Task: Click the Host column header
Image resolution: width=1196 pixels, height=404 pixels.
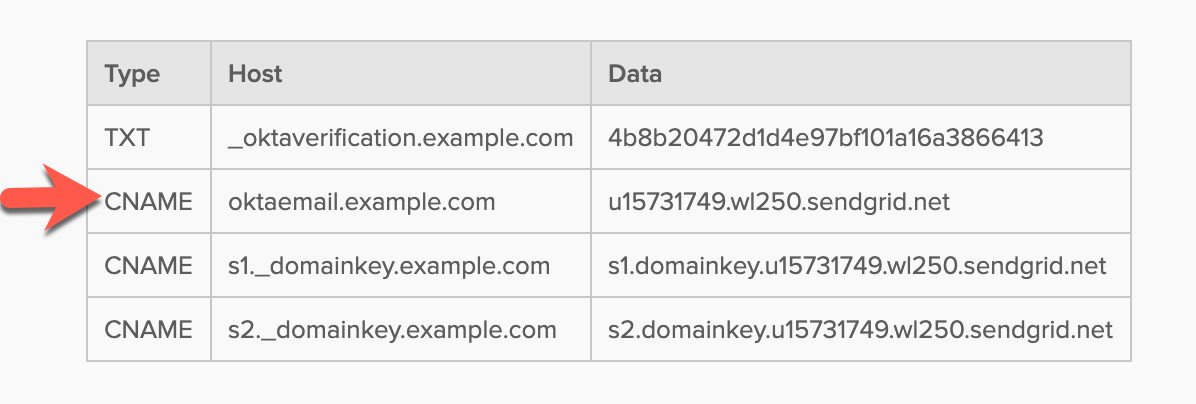Action: click(x=255, y=73)
